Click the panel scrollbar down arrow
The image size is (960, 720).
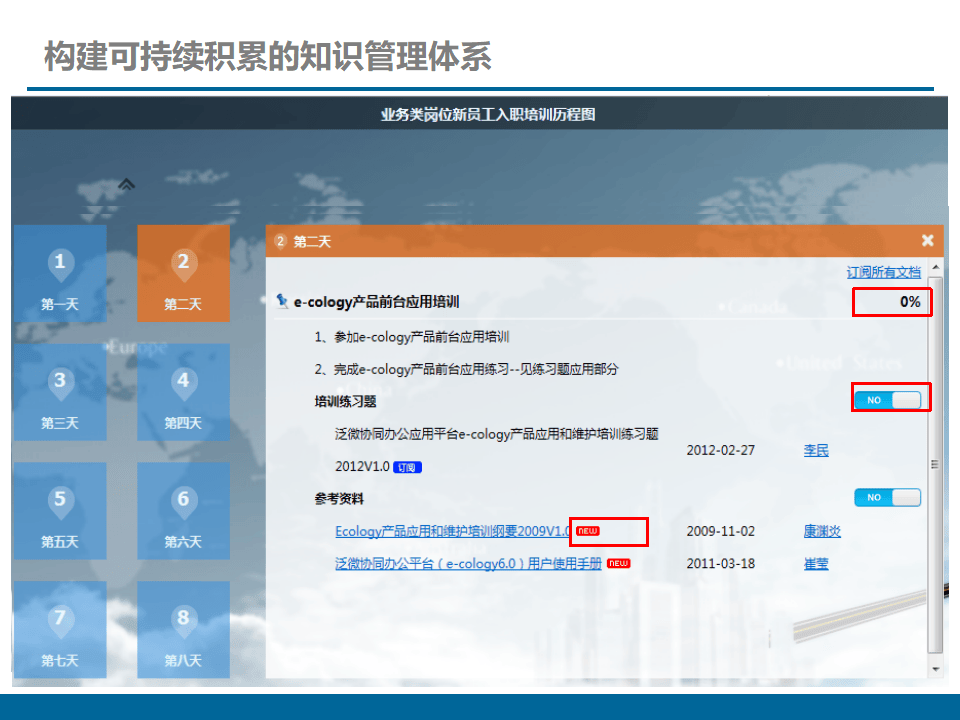(x=936, y=669)
